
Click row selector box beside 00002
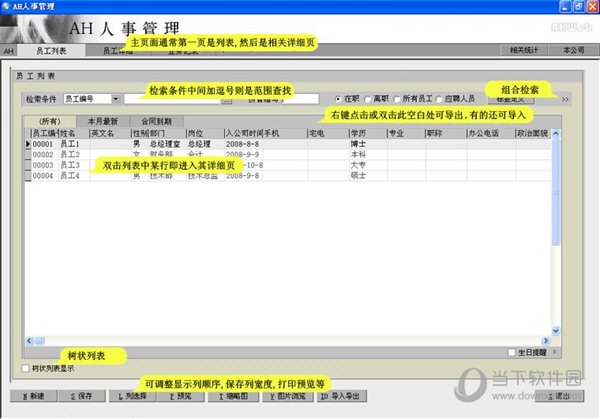(x=28, y=155)
